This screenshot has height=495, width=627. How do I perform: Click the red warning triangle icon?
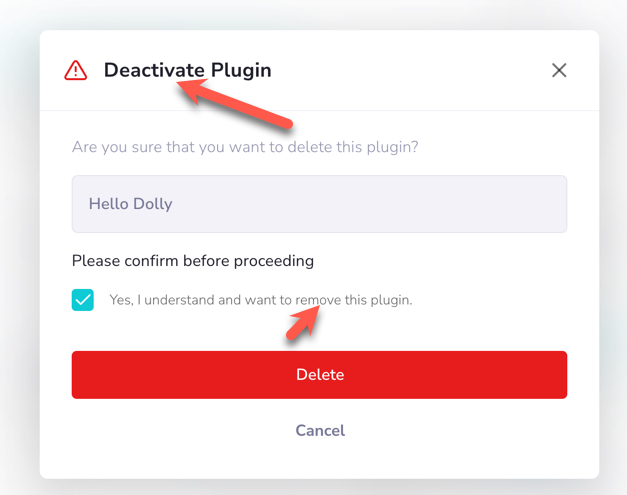(x=76, y=70)
